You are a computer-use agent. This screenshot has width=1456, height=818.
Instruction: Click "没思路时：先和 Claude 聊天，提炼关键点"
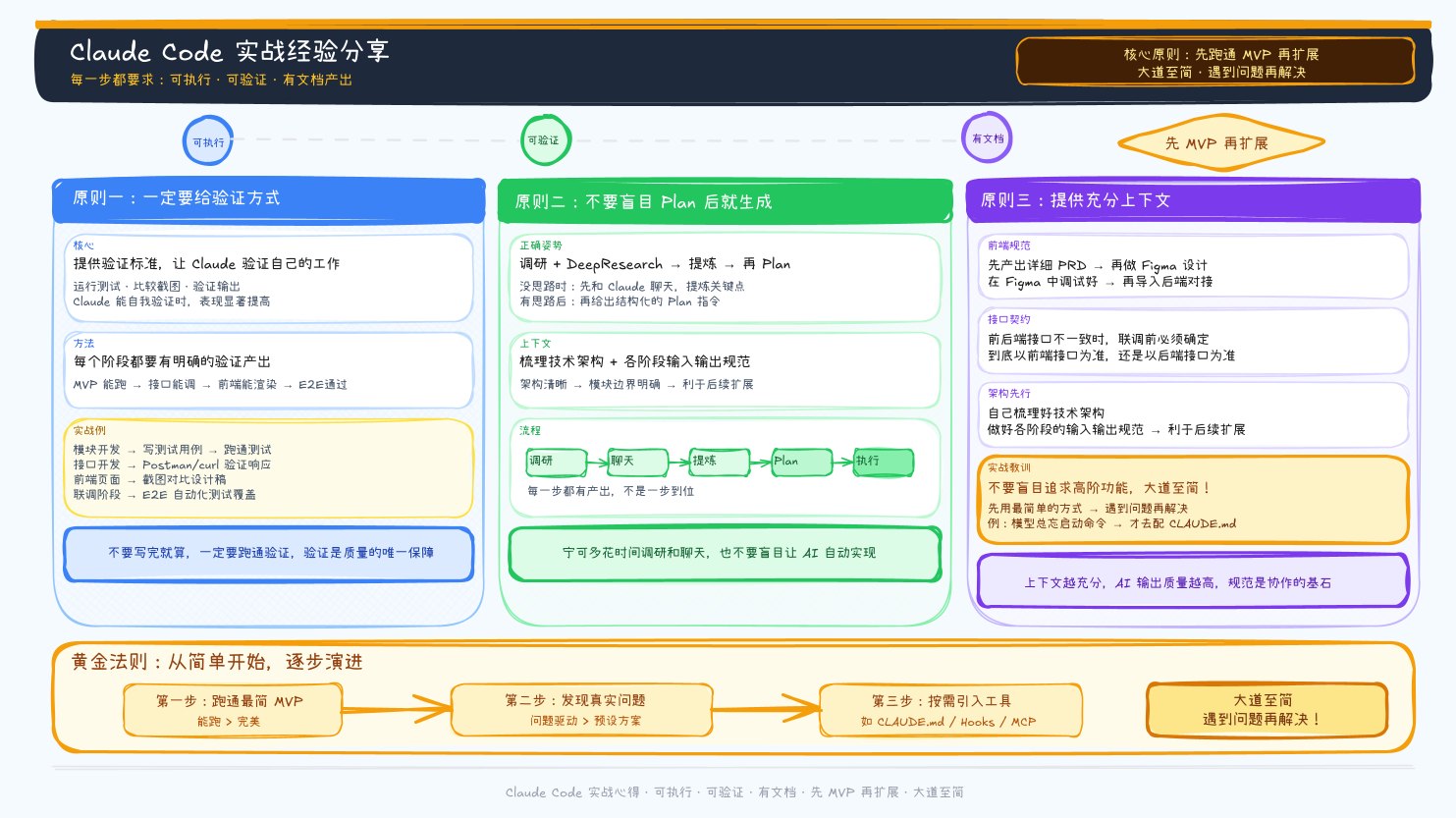[x=632, y=286]
